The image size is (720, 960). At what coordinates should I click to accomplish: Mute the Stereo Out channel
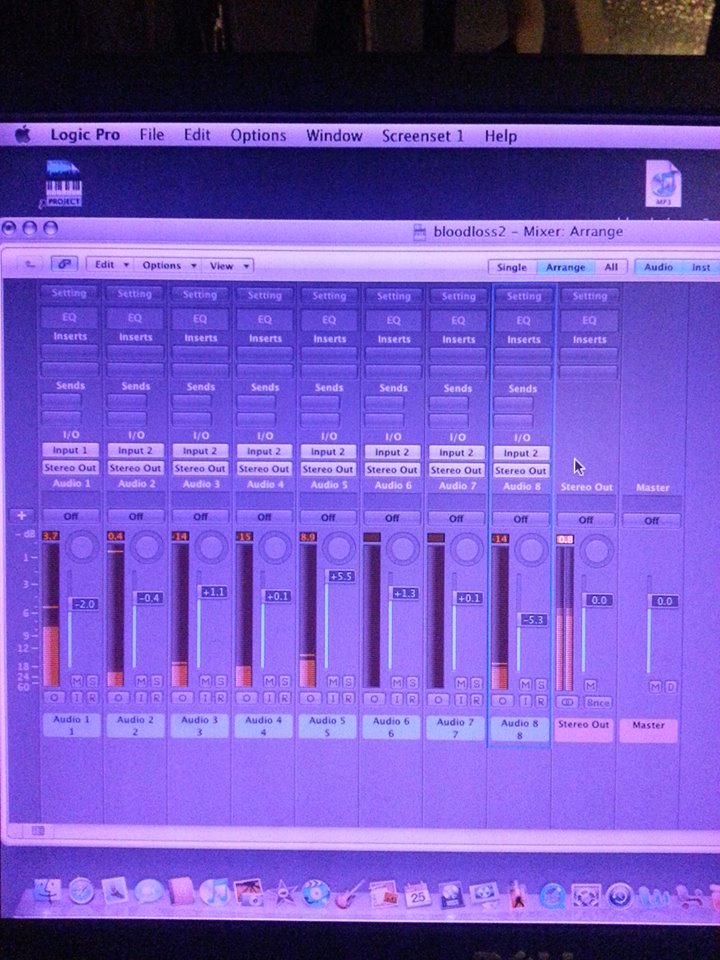[x=590, y=684]
